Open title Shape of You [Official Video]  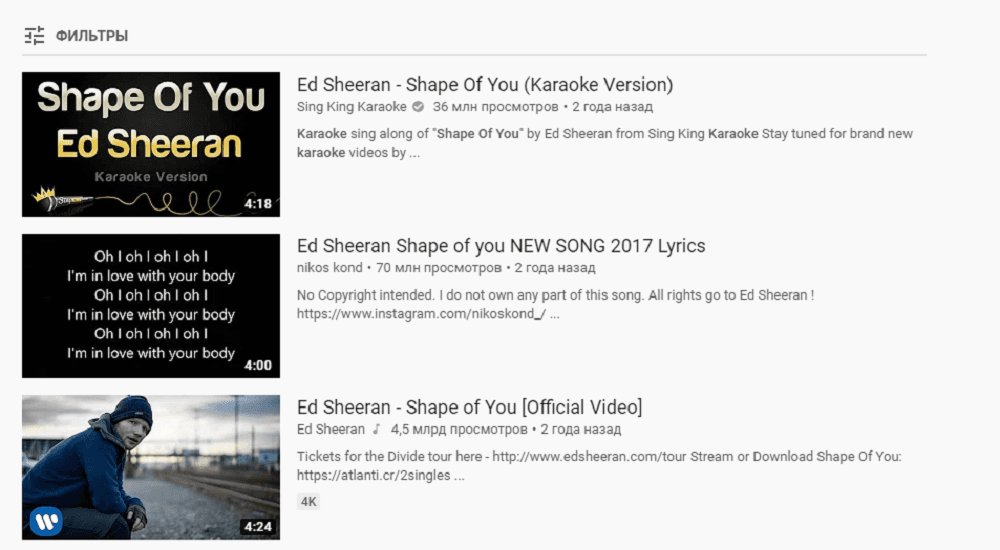469,407
